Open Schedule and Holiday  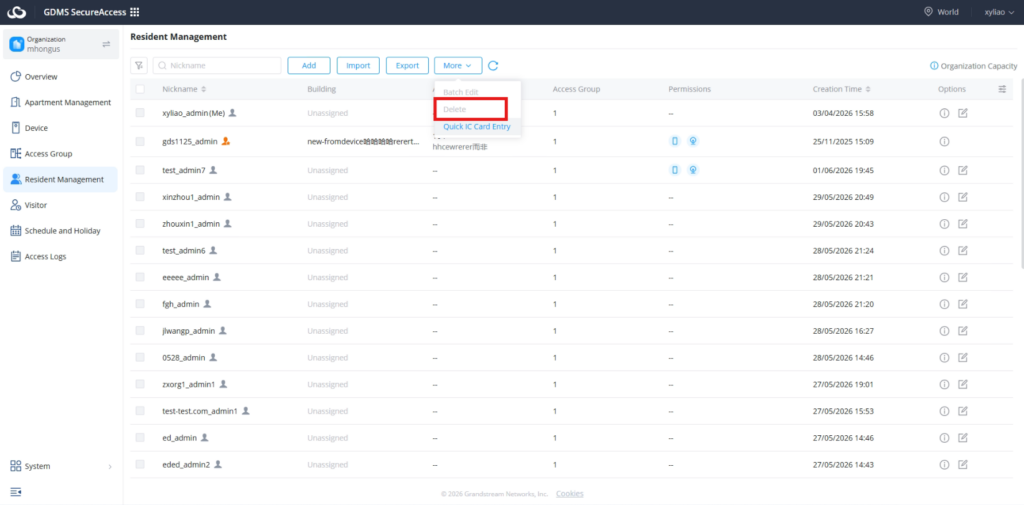61,231
